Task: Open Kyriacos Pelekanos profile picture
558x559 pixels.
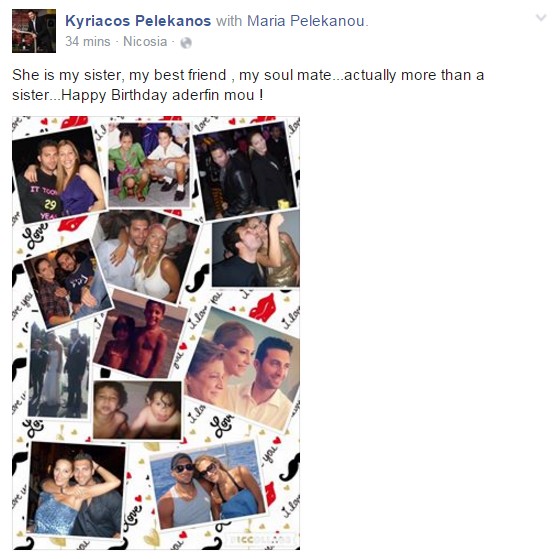Action: 34,31
